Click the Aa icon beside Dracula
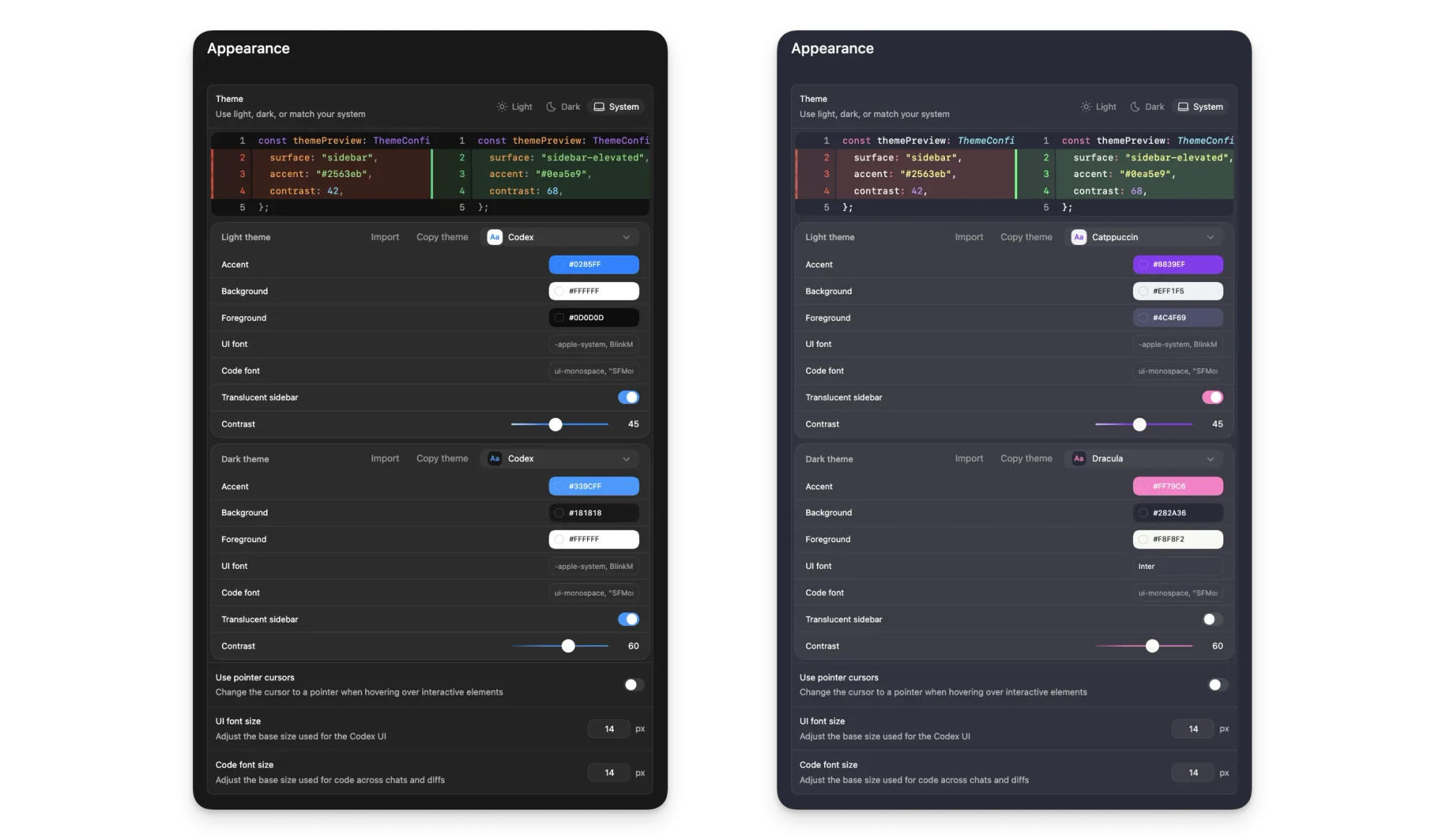Viewport: 1446px width, 840px height. pos(1079,458)
